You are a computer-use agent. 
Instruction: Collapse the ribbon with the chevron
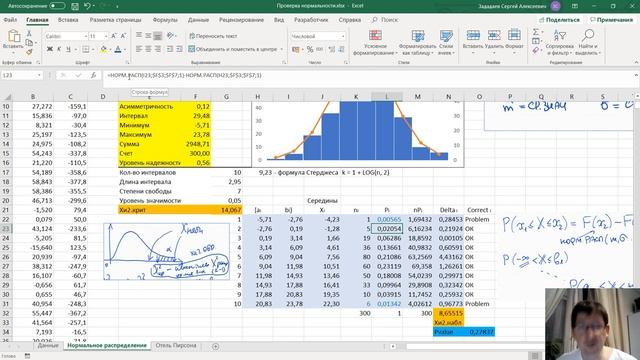click(636, 62)
